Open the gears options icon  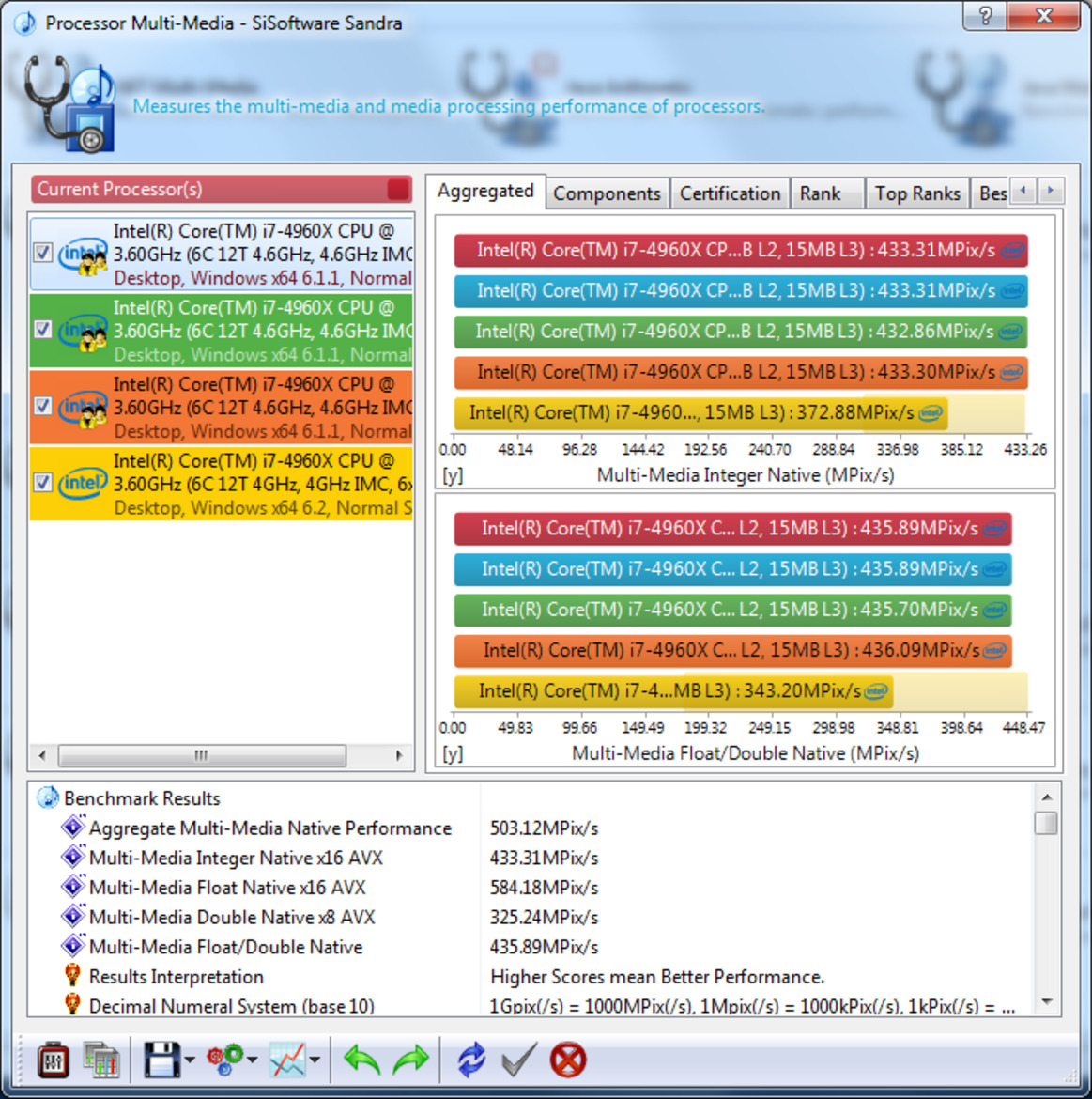click(x=224, y=1060)
